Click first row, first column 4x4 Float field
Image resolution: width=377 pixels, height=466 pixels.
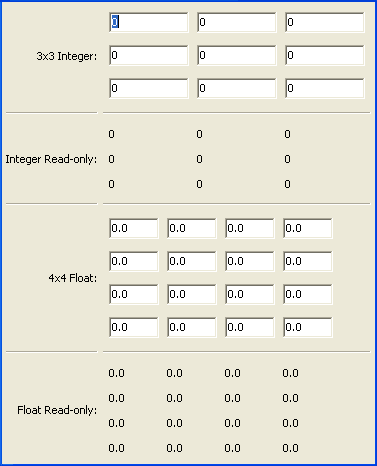click(134, 228)
